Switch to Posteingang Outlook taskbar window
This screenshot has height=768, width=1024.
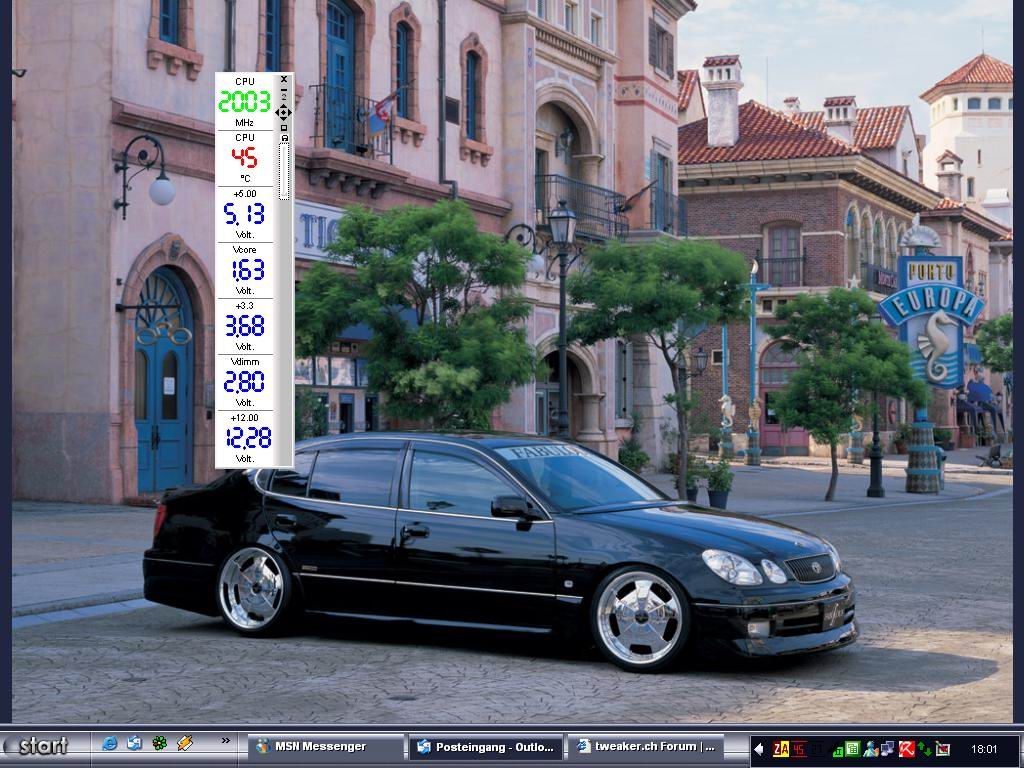486,746
